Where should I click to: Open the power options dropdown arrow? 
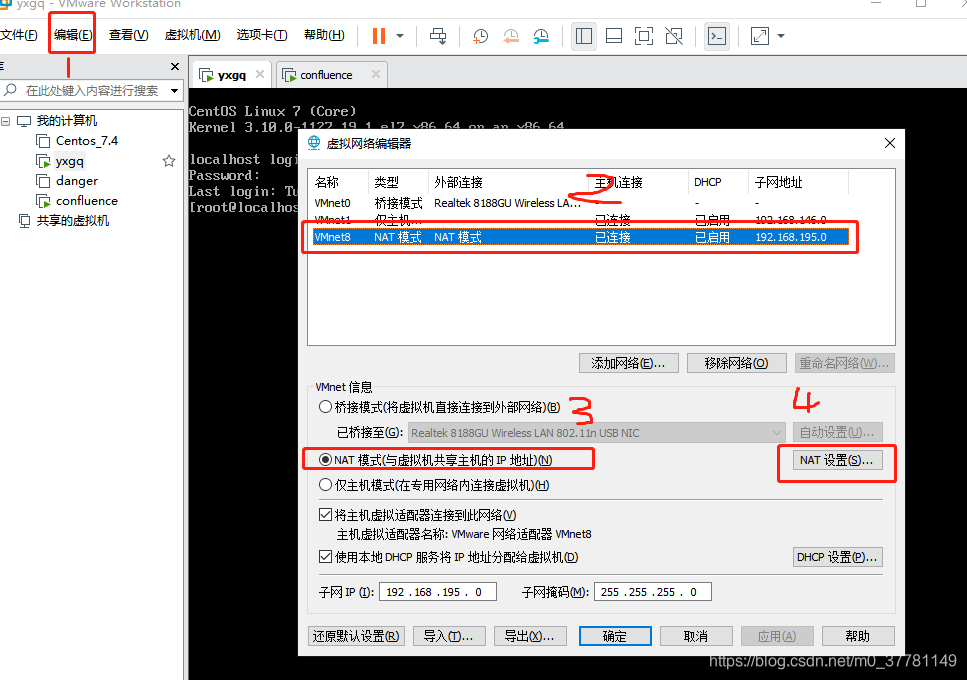pos(400,36)
